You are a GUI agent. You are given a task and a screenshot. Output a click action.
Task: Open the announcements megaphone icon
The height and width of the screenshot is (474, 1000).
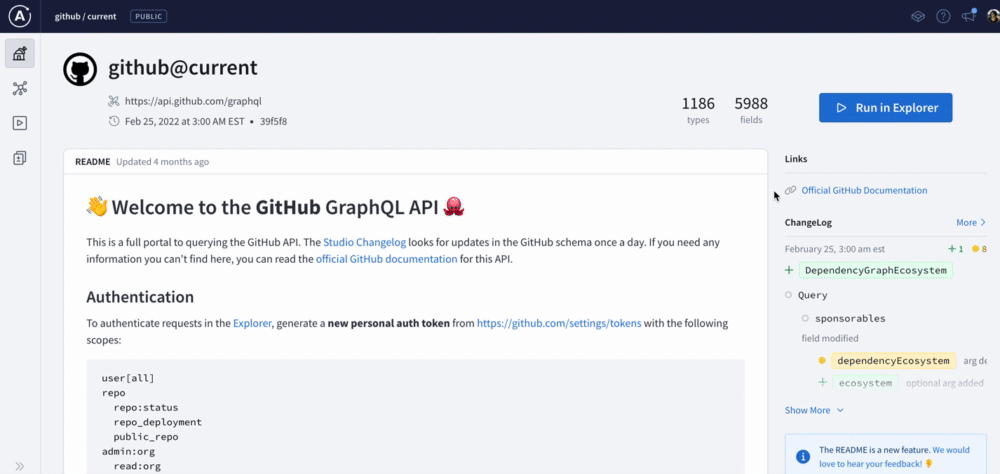pos(969,16)
